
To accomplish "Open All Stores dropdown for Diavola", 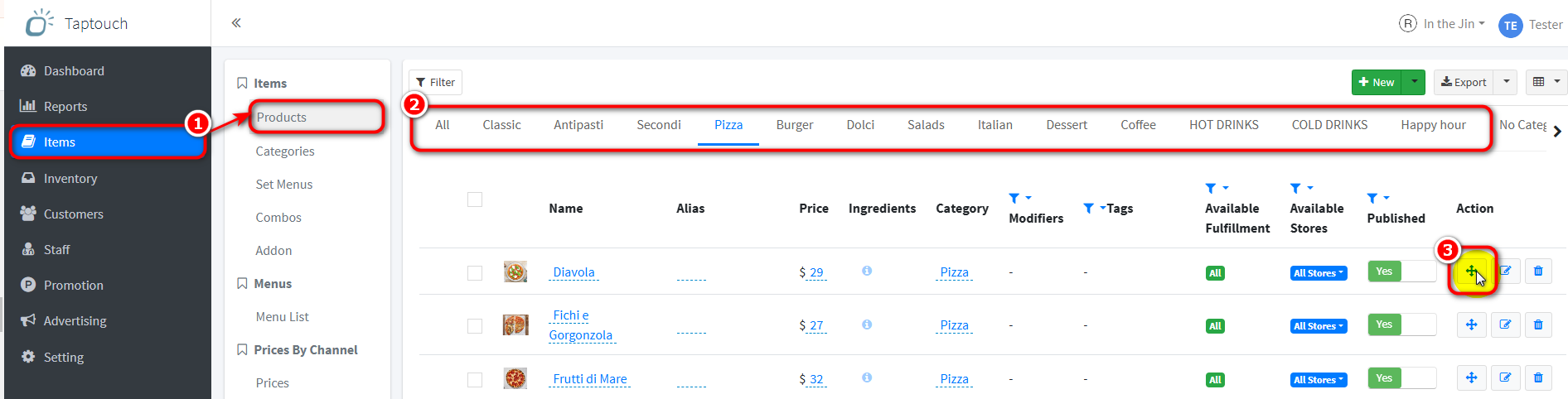I will [1318, 273].
